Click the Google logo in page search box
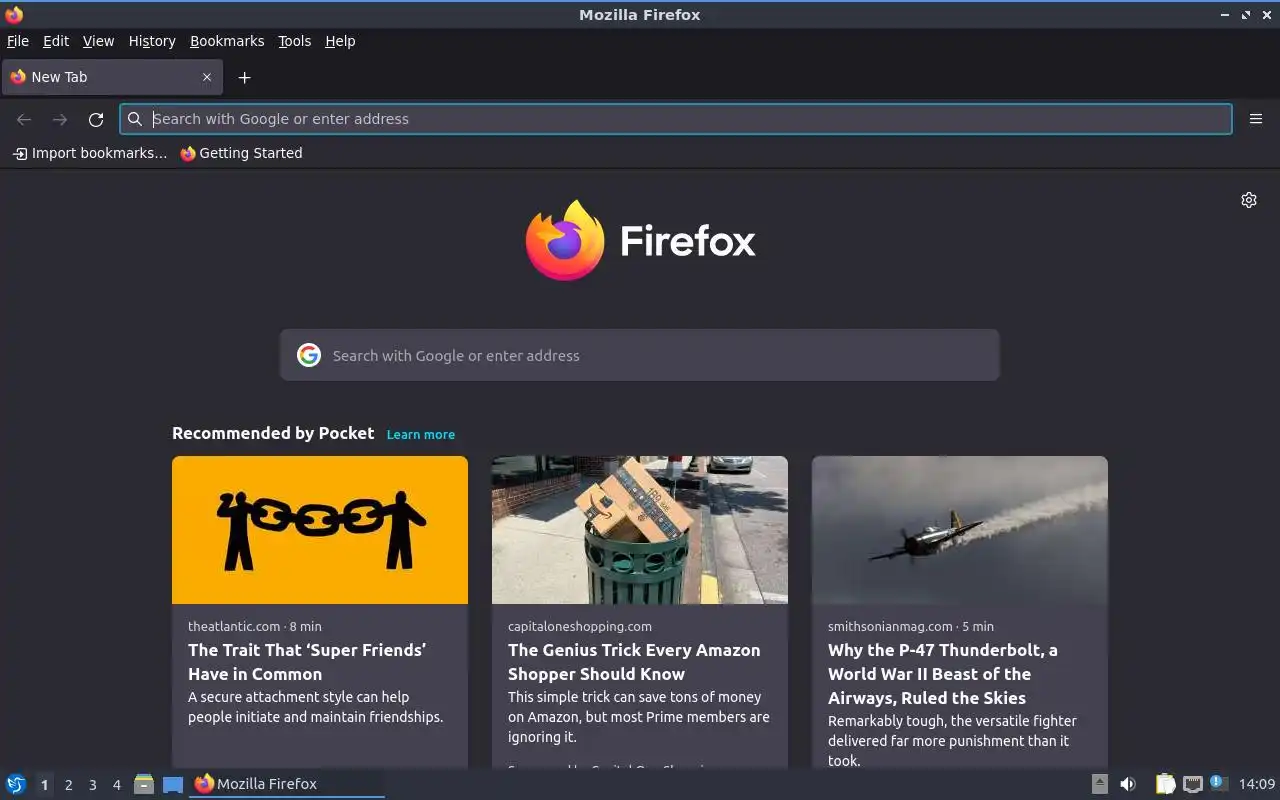 coord(309,355)
